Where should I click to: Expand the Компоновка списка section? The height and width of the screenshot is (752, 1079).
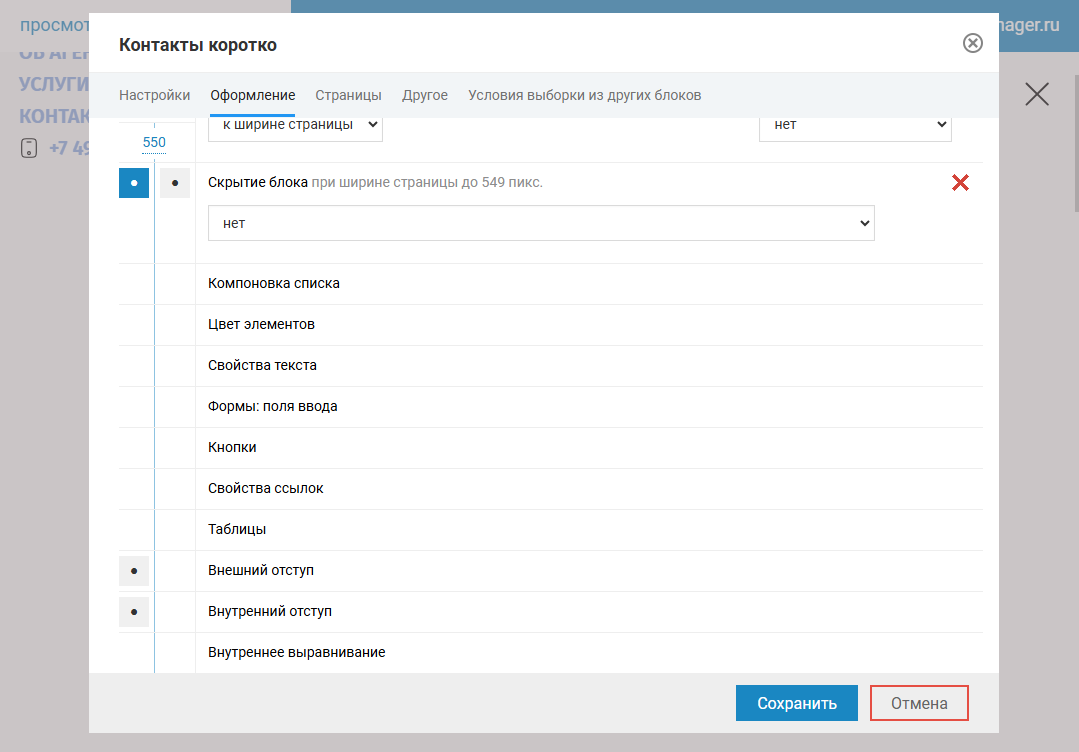[x=274, y=284]
